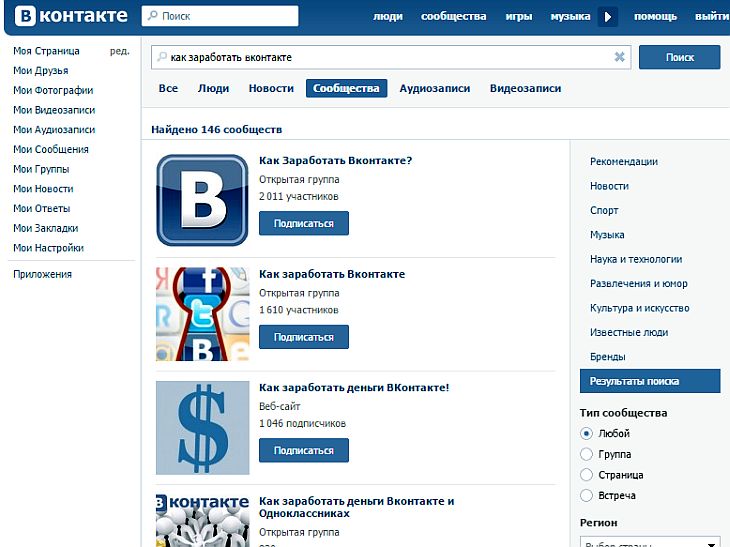Select Новости in the right category list
The image size is (730, 547).
click(609, 186)
